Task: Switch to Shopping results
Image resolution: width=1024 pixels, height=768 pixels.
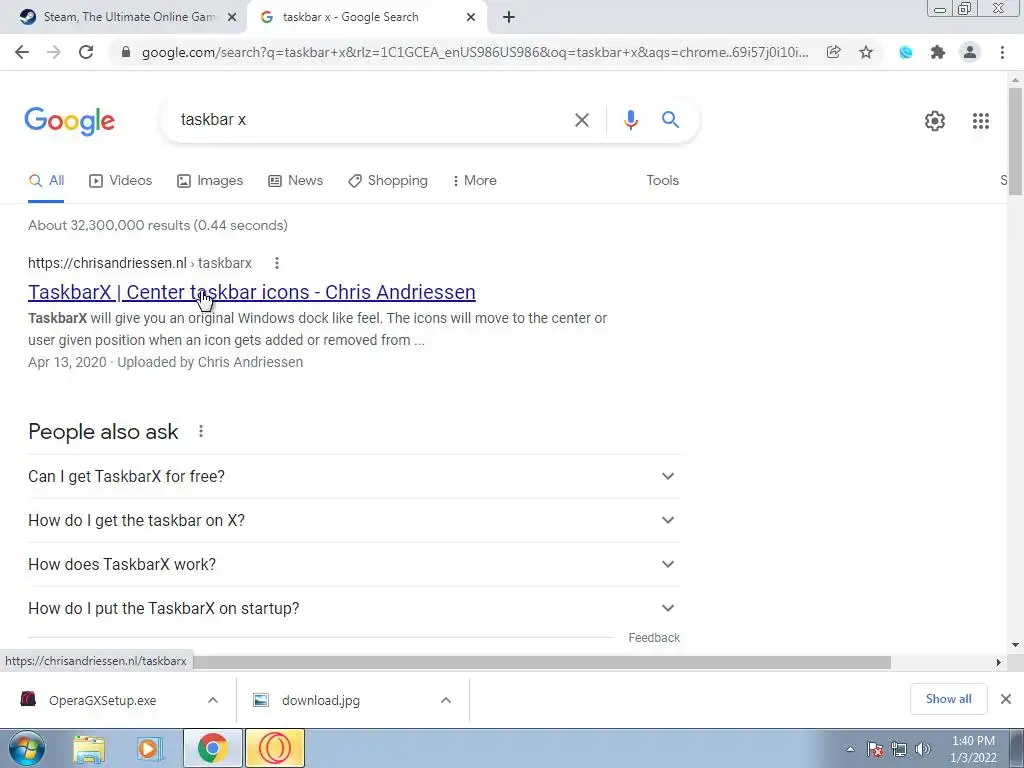Action: [x=388, y=181]
